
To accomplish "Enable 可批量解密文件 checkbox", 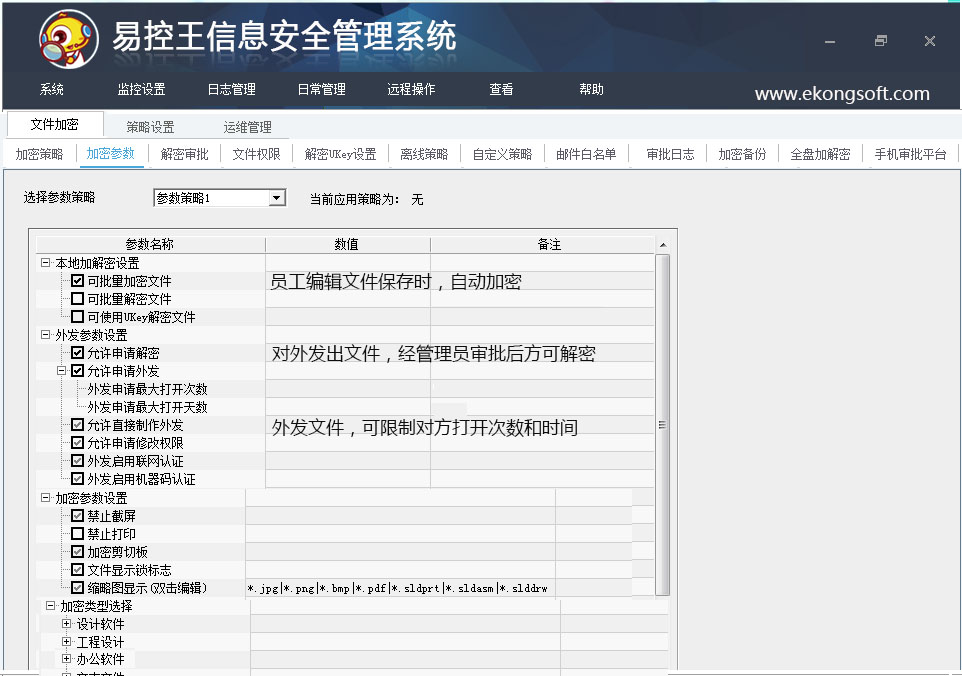I will click(78, 299).
